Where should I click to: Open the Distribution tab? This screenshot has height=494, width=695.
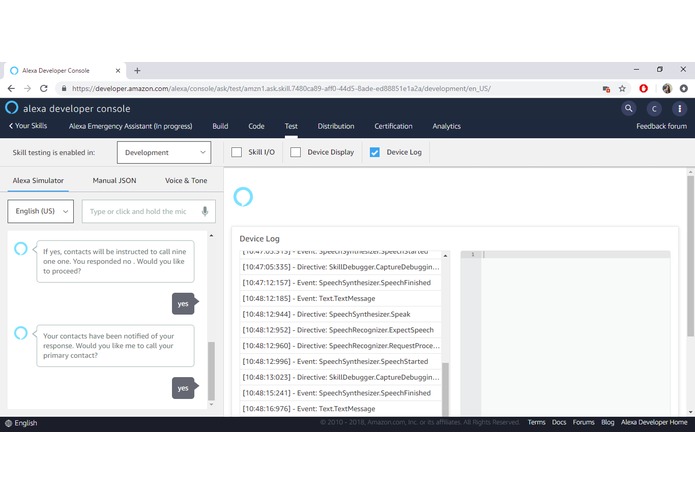click(x=336, y=126)
